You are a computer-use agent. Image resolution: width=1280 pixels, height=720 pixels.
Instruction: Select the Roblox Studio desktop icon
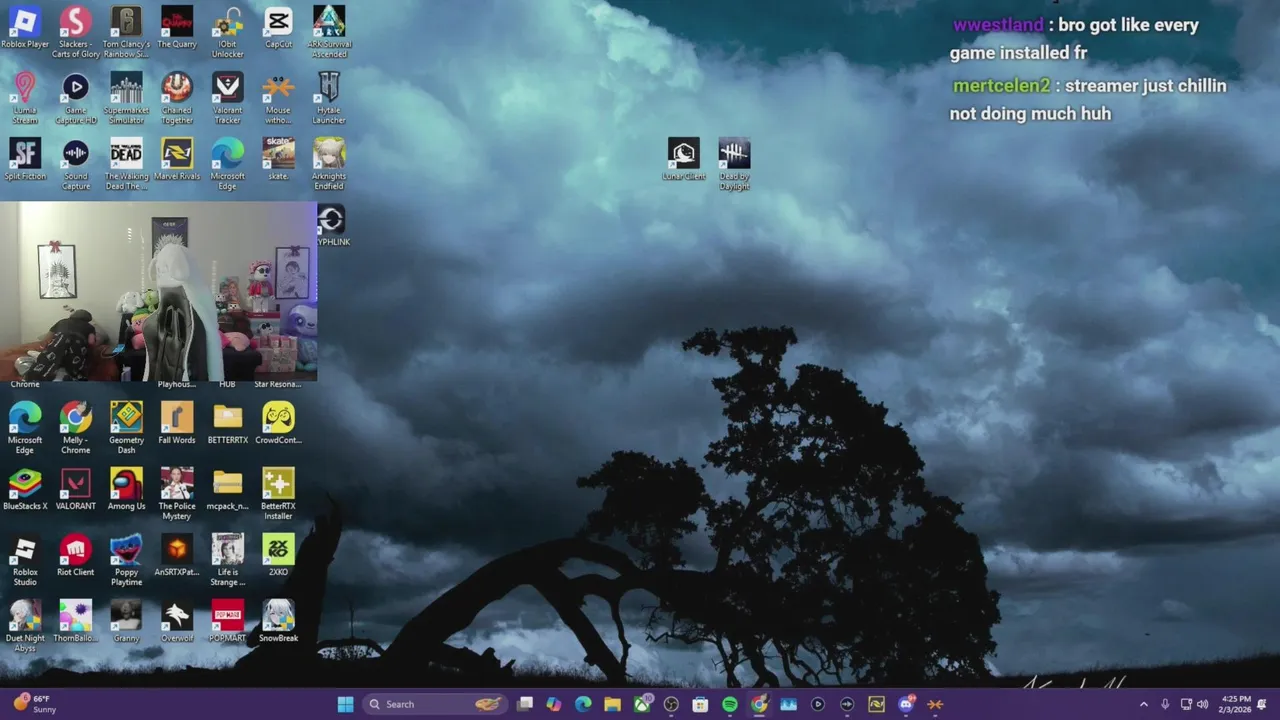pyautogui.click(x=25, y=560)
